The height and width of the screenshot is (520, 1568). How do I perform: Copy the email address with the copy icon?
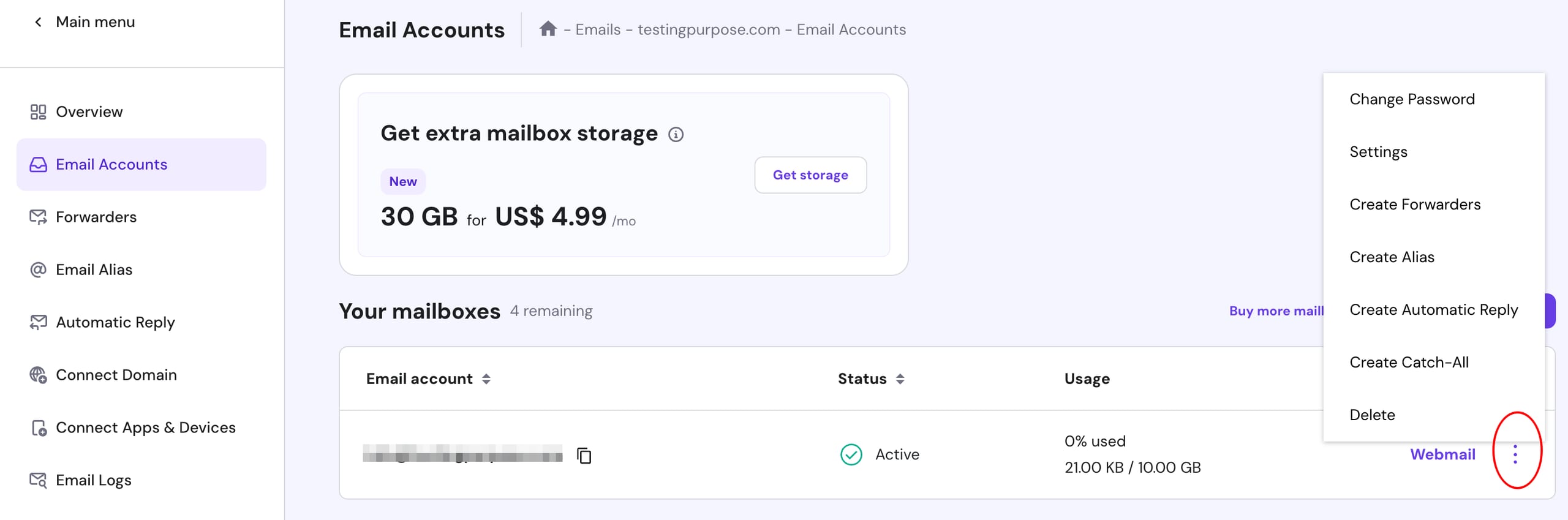584,455
